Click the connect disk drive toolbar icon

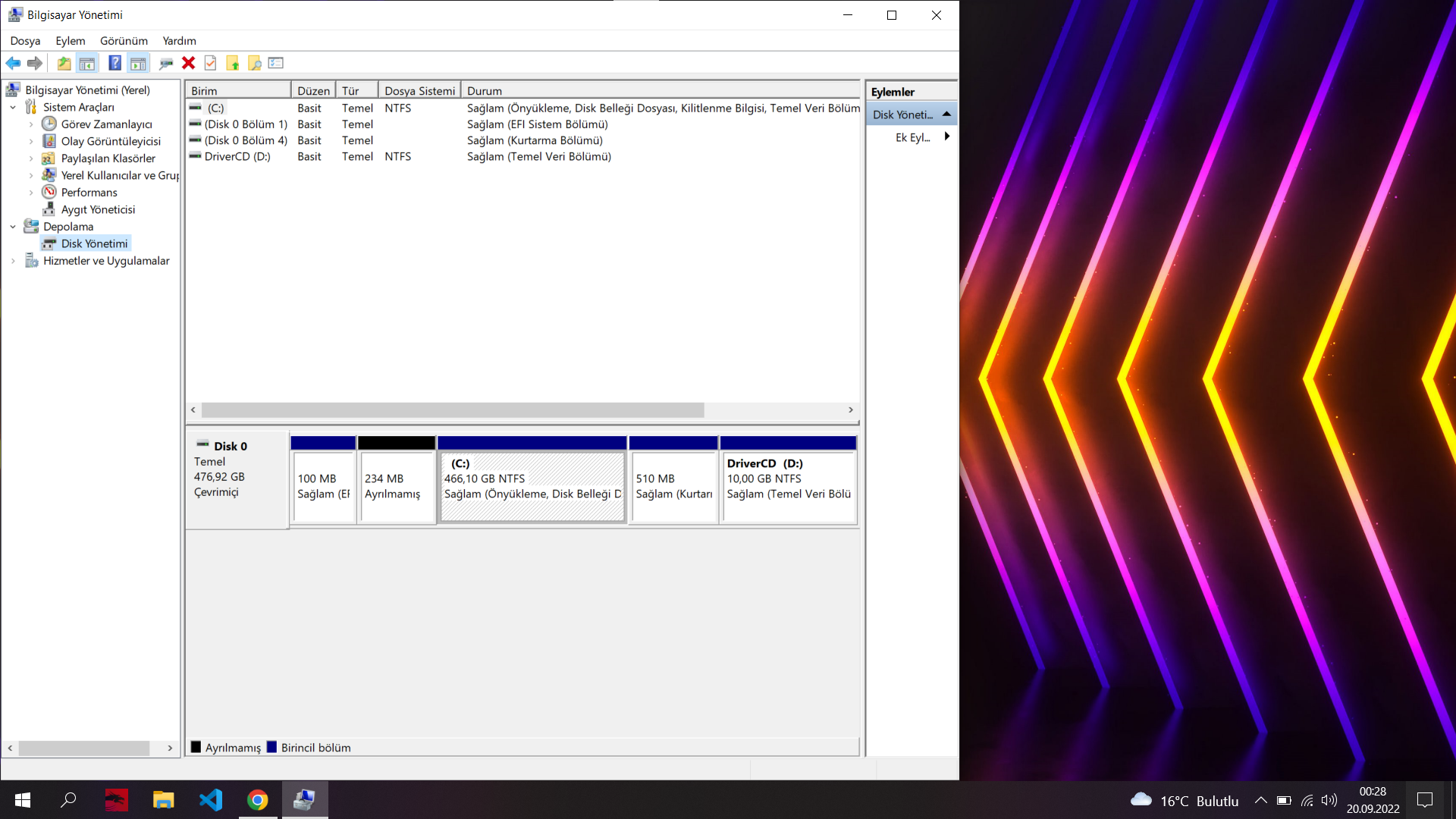click(x=166, y=63)
